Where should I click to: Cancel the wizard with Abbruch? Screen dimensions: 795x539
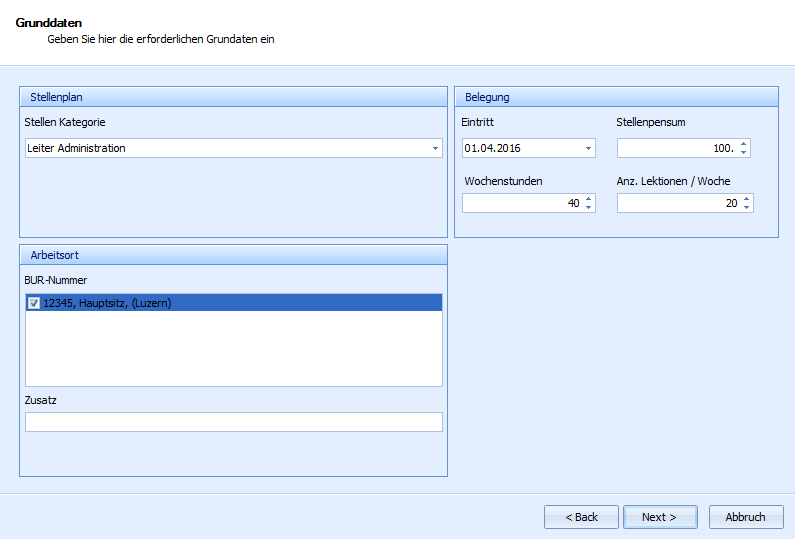click(x=745, y=517)
